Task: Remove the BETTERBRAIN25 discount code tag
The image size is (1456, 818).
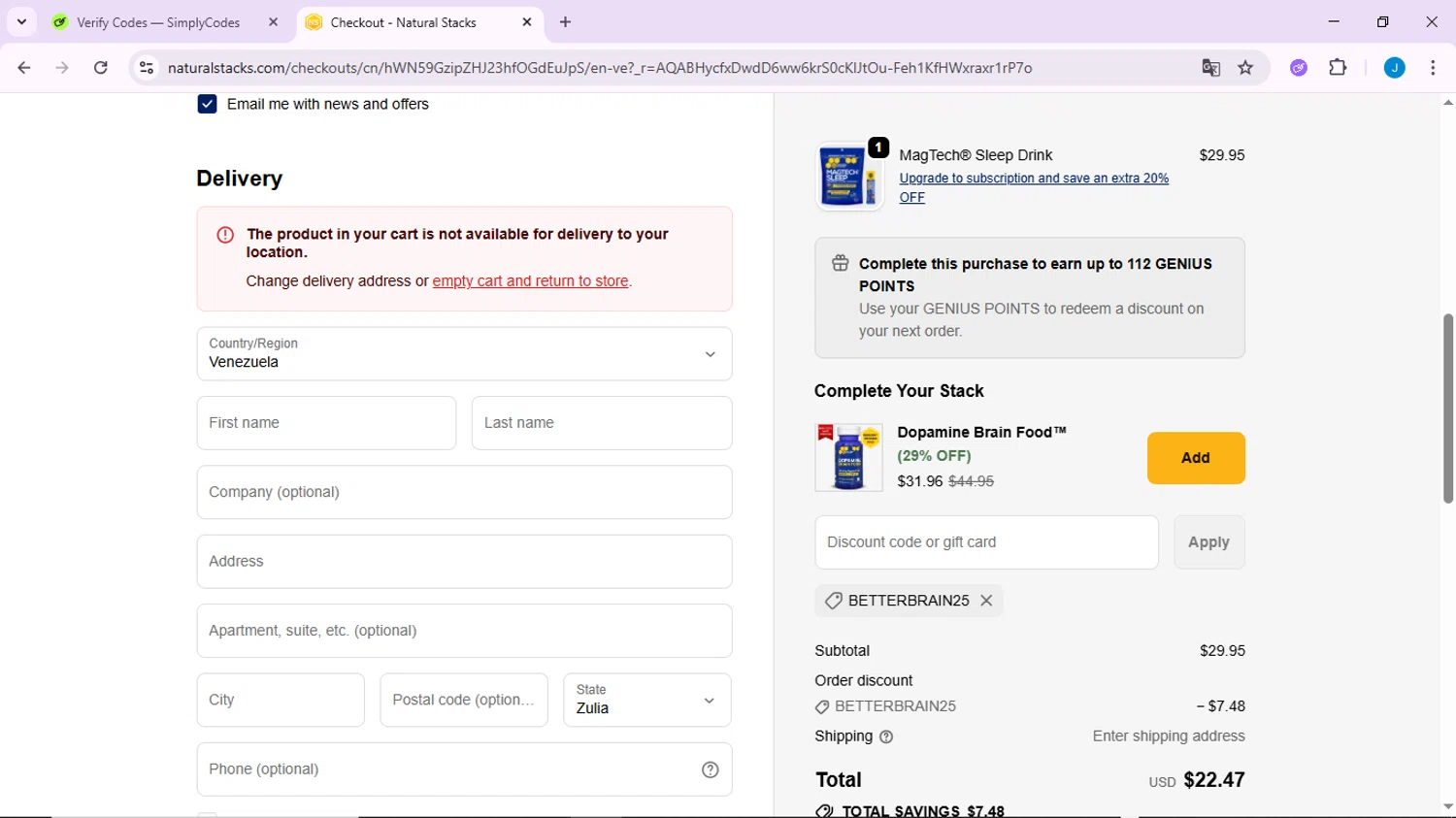Action: click(986, 601)
